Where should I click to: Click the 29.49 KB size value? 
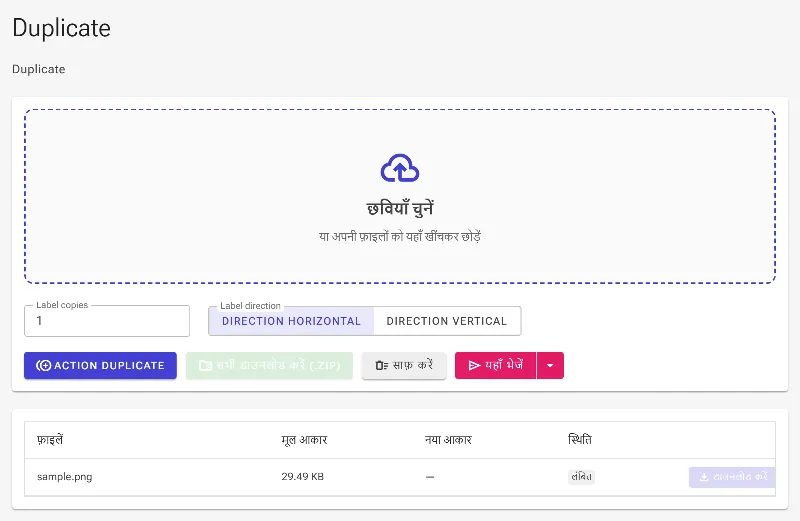pyautogui.click(x=303, y=477)
